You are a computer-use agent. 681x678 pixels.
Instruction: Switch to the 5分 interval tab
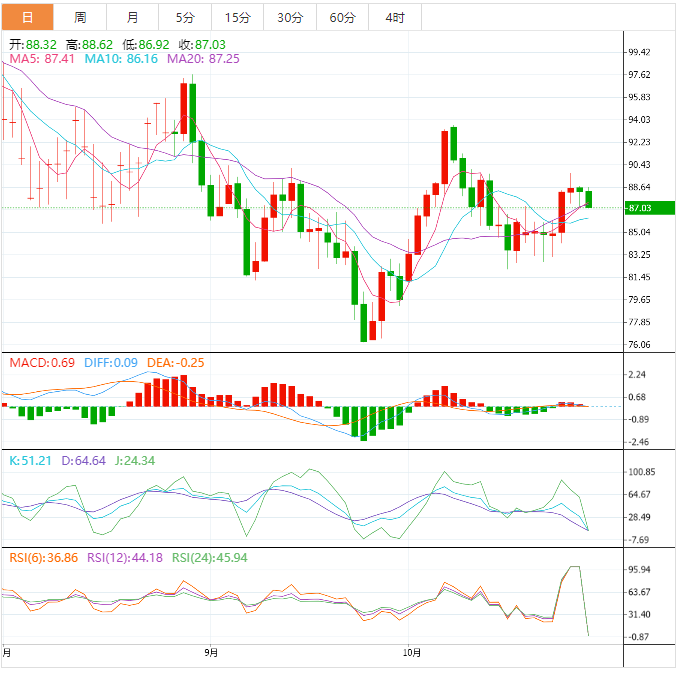click(x=185, y=17)
